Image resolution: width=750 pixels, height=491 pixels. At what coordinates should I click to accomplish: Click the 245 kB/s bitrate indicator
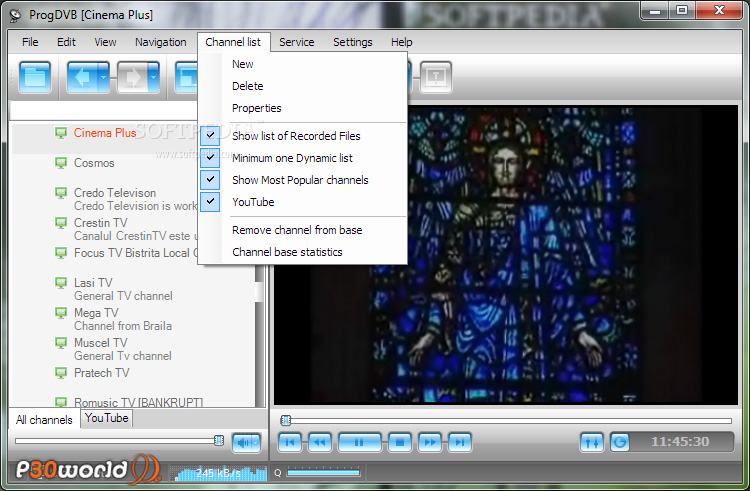point(219,473)
